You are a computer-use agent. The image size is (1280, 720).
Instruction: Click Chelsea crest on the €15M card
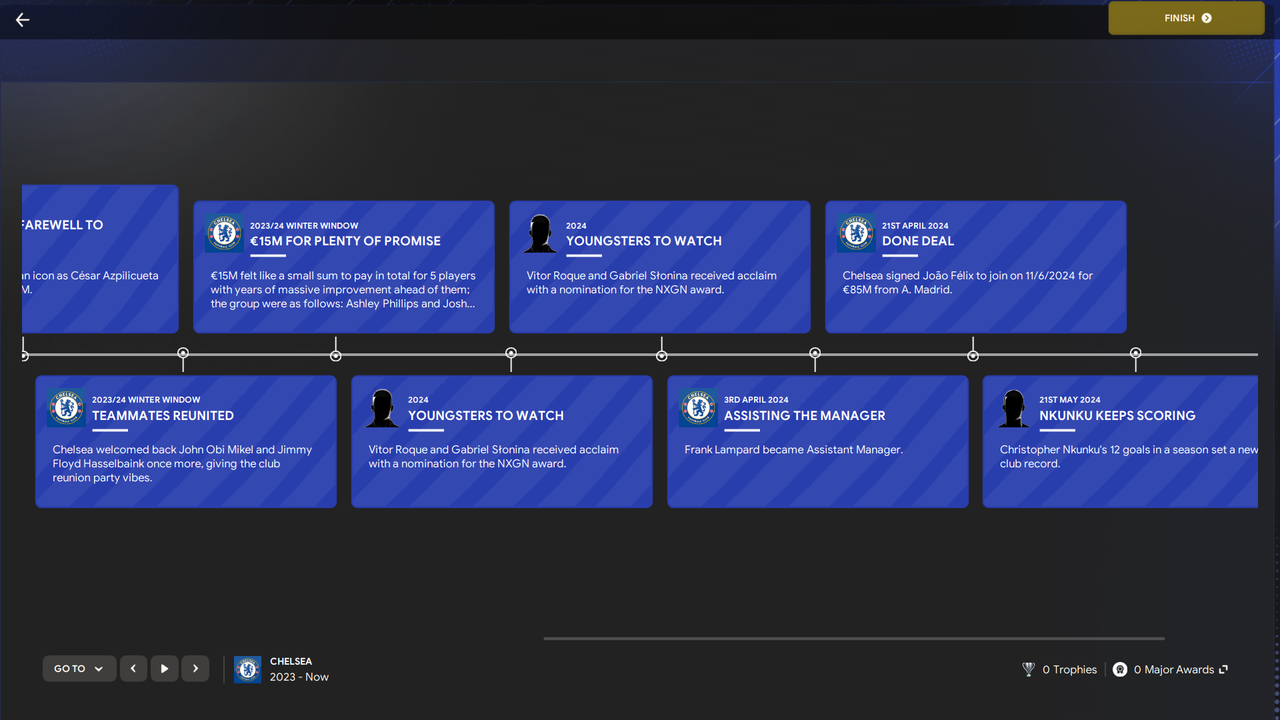click(x=225, y=234)
